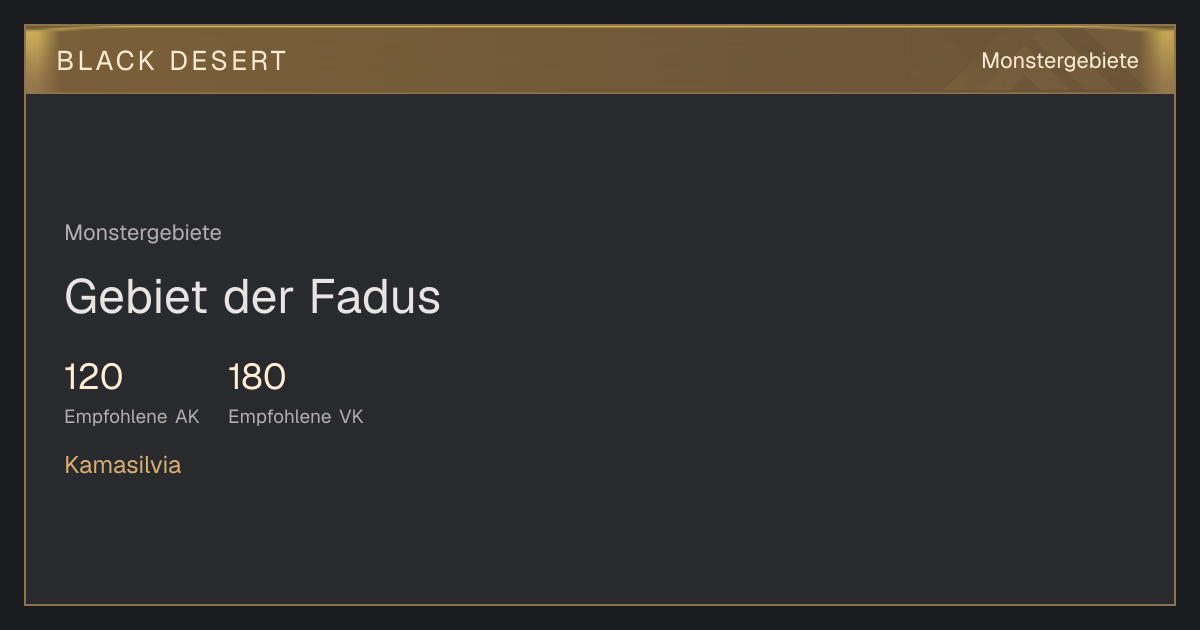Click the 120 attack value

click(94, 377)
